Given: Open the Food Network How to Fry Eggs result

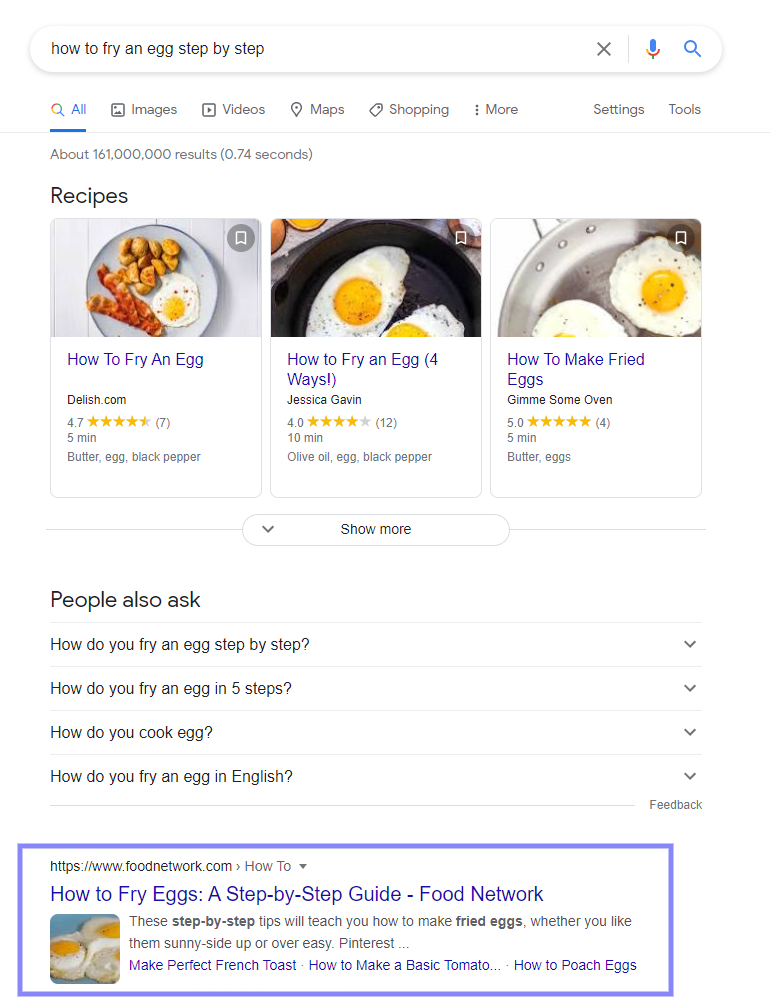Looking at the screenshot, I should point(296,894).
